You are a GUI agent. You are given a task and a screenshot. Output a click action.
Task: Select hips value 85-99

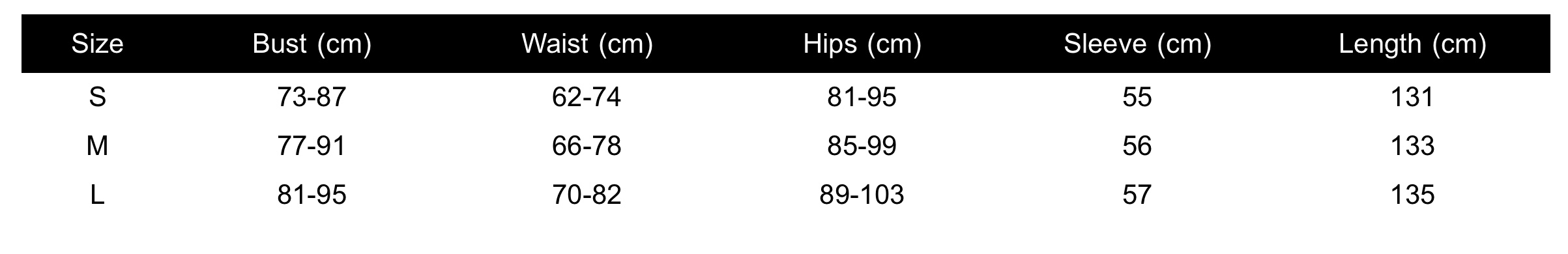[x=862, y=146]
